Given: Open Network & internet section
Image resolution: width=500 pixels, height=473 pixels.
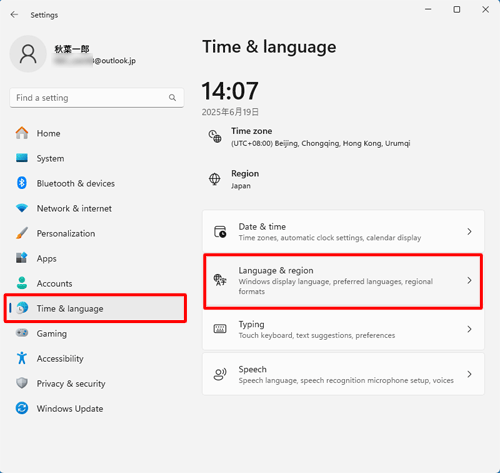Looking at the screenshot, I should tap(74, 208).
